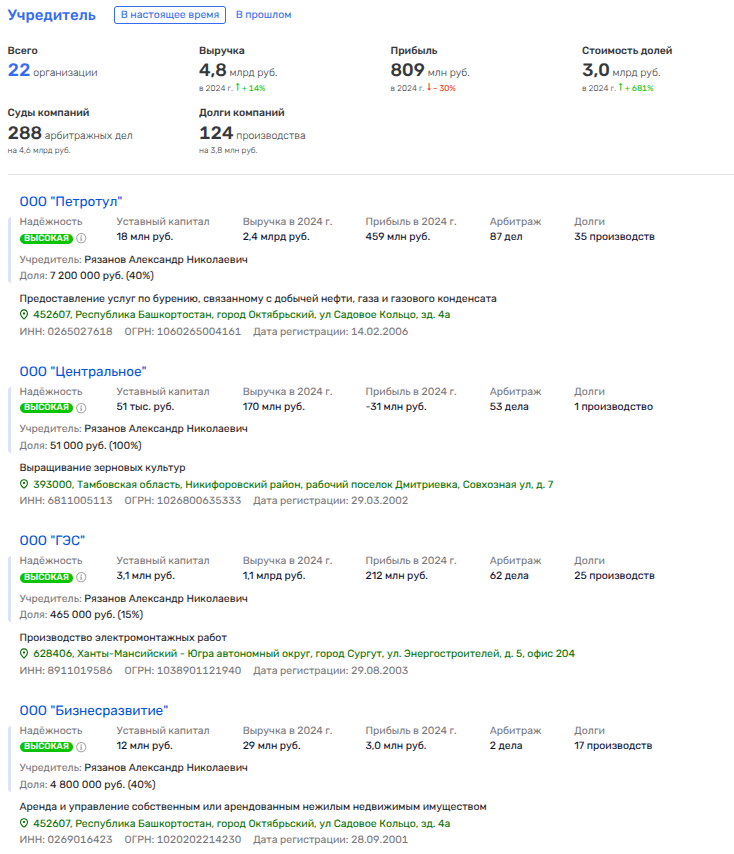Click info icon beside Бизнесразвитие reliability badge

[82, 746]
